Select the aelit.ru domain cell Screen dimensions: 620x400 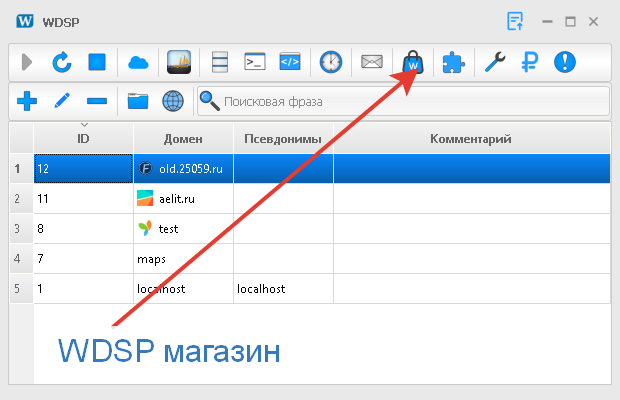pyautogui.click(x=183, y=199)
